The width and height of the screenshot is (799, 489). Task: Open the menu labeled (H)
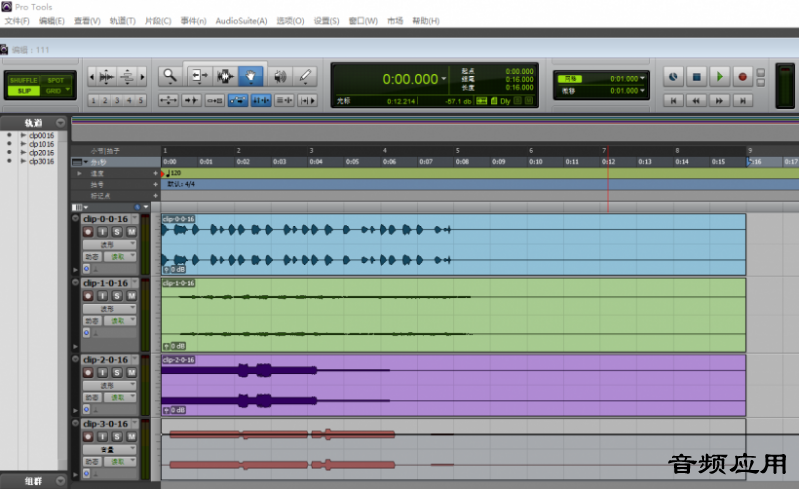tap(425, 21)
